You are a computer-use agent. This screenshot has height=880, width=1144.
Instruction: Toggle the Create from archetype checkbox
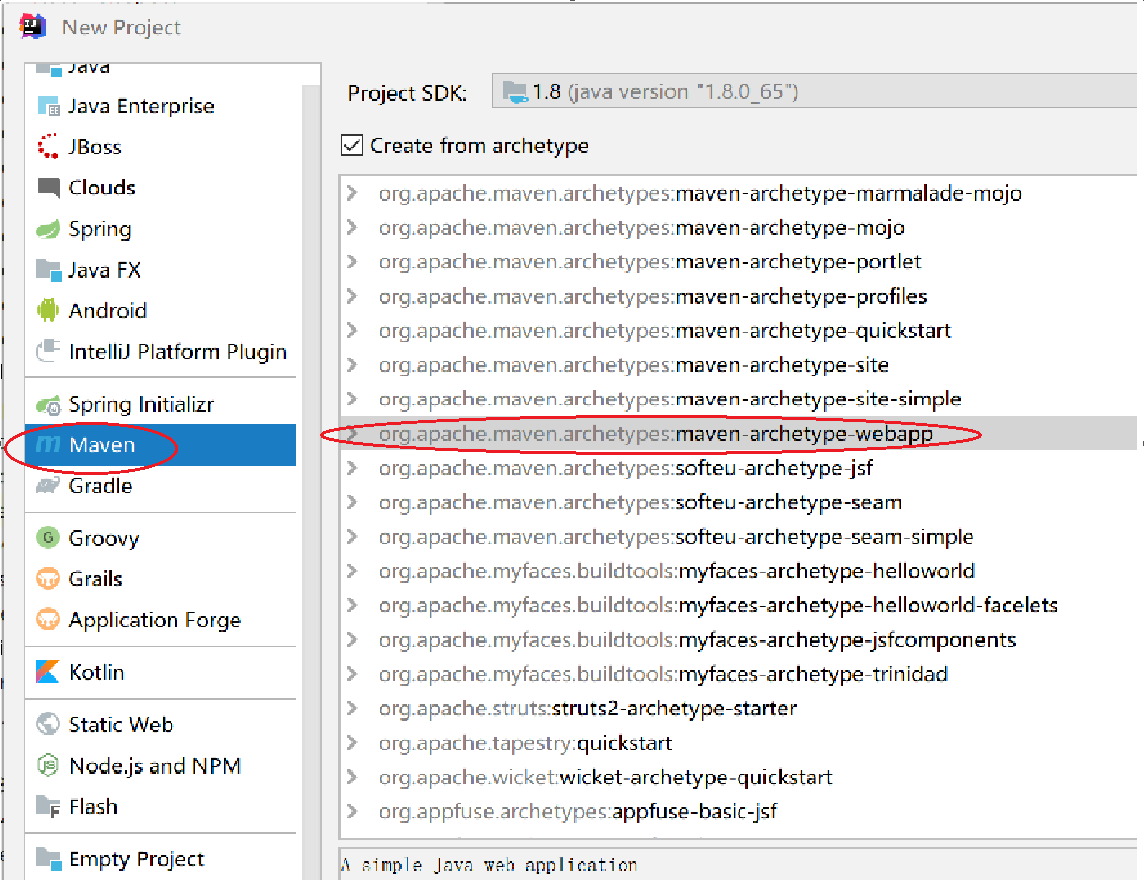(352, 145)
